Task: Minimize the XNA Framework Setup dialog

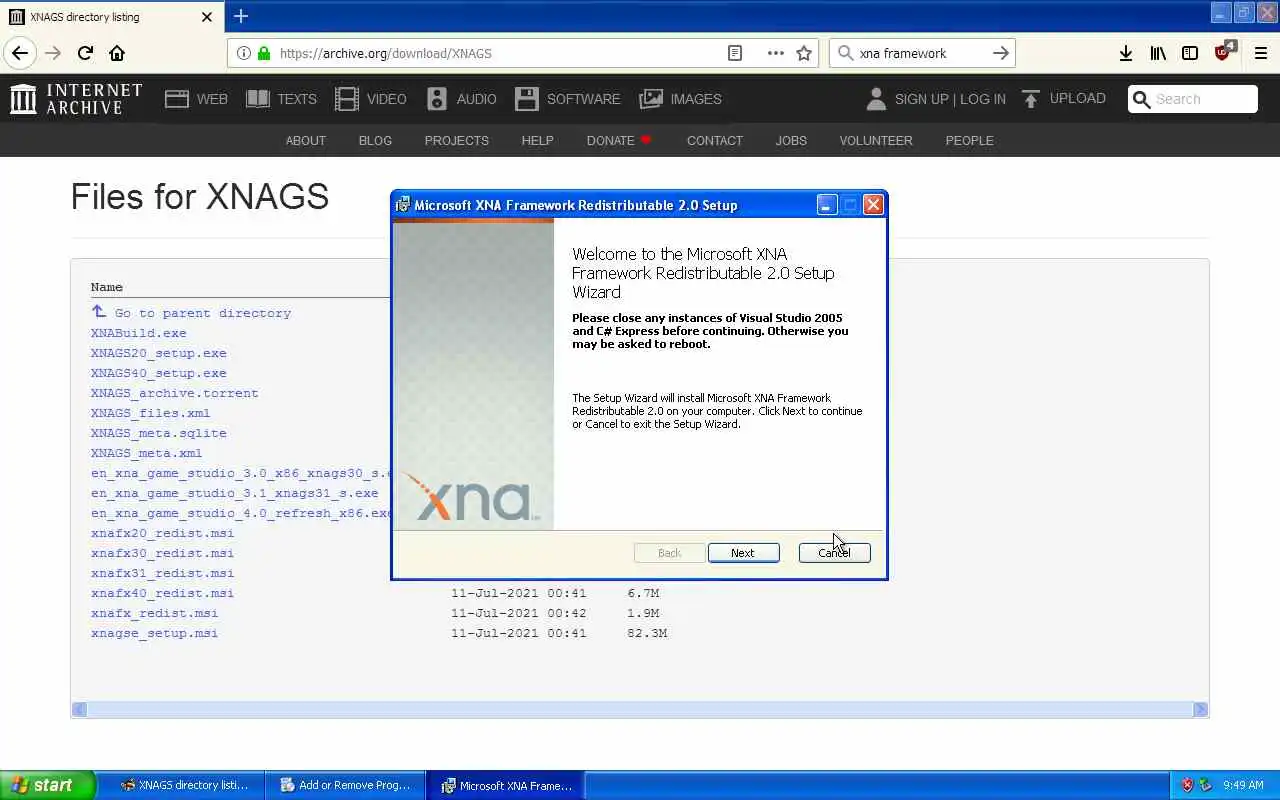Action: pos(826,205)
